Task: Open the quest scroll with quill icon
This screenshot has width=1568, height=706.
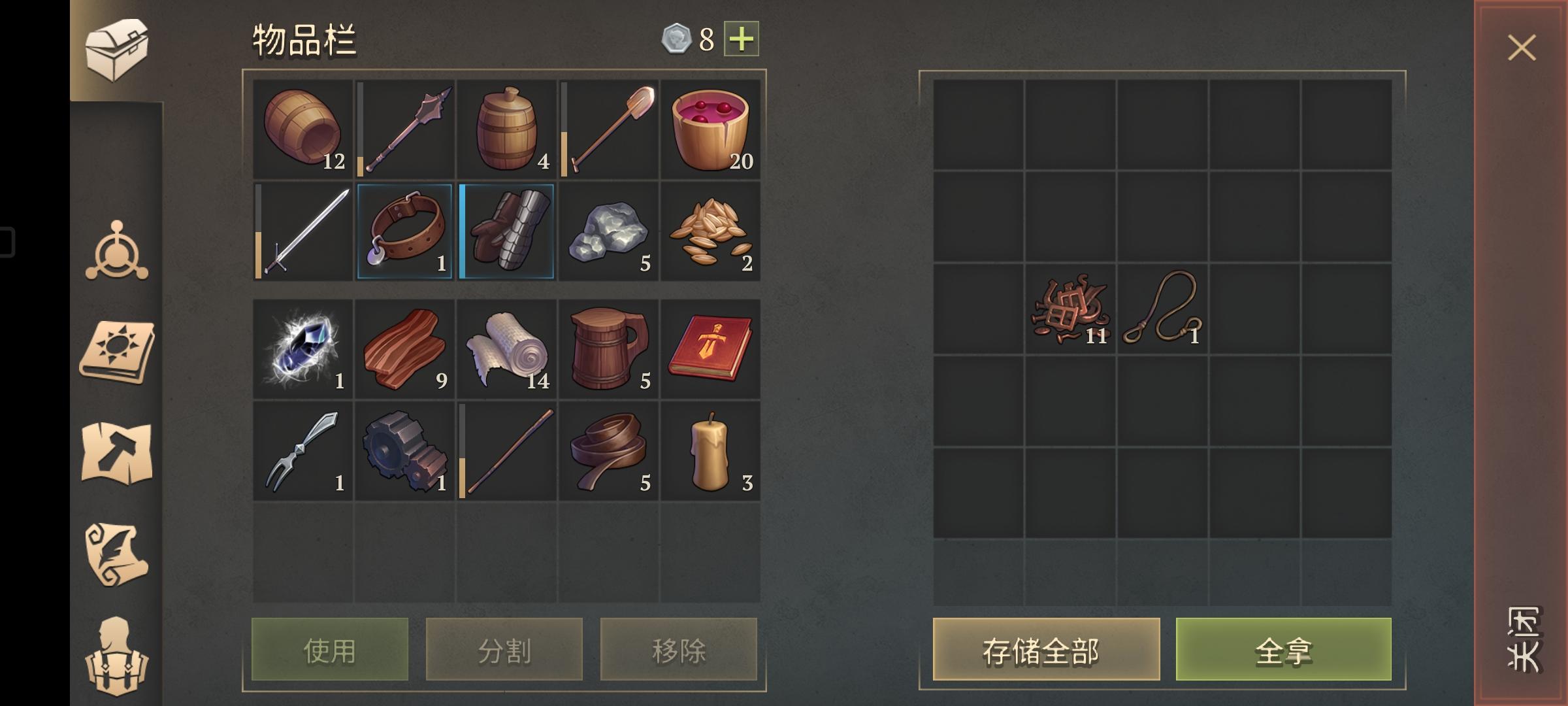Action: point(117,554)
